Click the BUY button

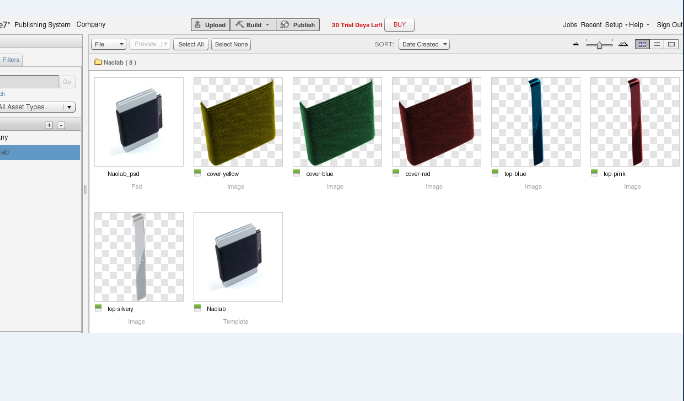399,25
